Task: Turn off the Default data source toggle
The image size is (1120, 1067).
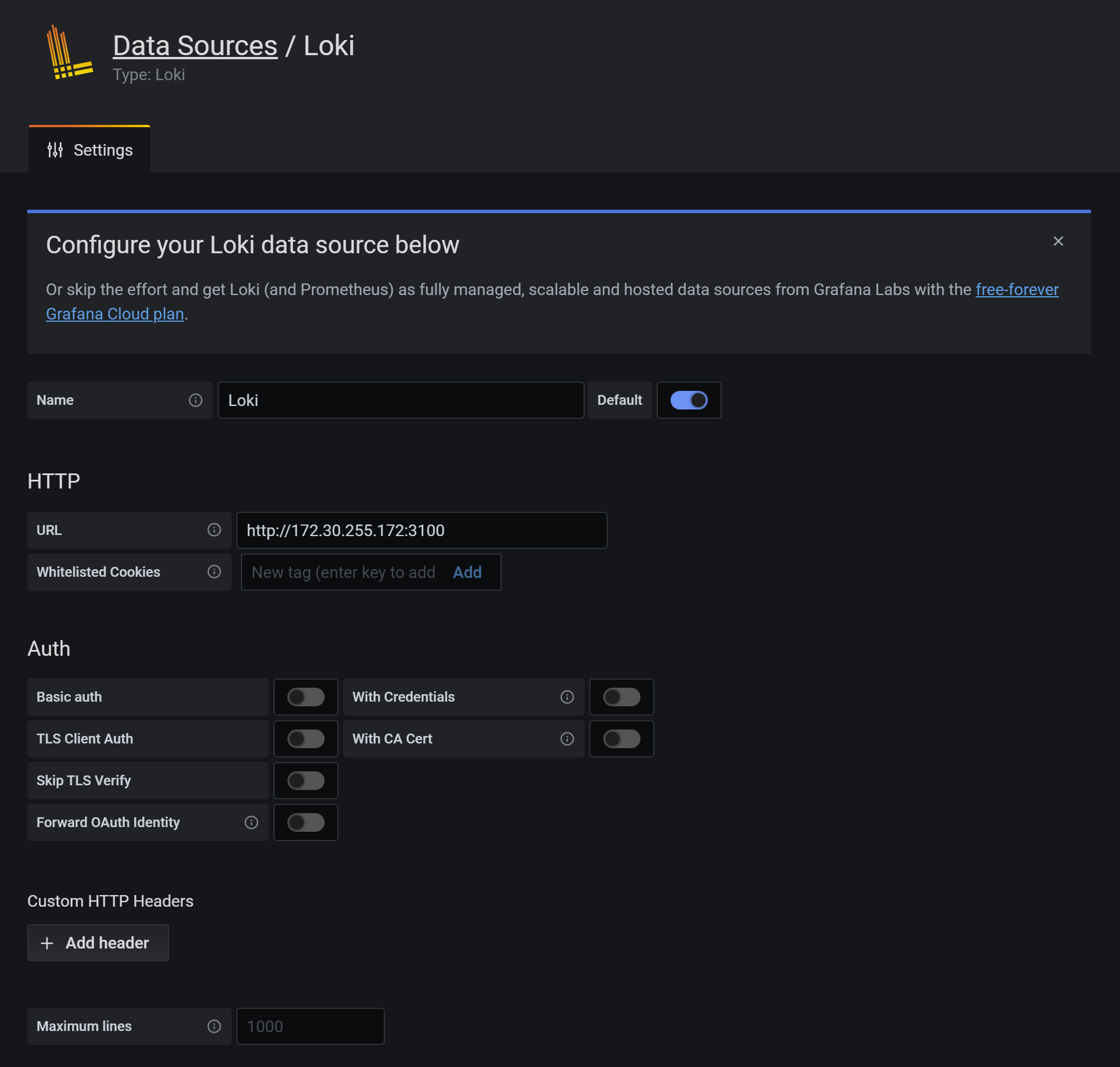Action: coord(689,400)
